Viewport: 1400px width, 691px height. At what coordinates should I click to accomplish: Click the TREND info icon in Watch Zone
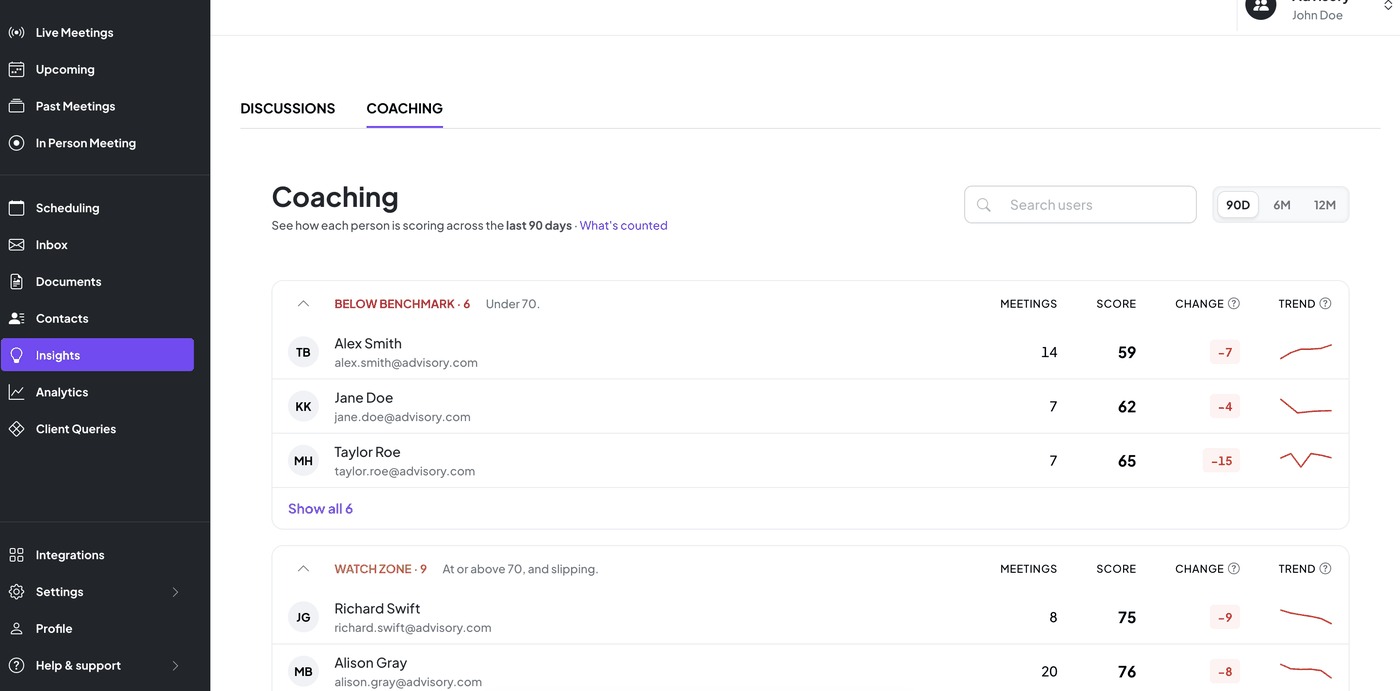[x=1325, y=569]
